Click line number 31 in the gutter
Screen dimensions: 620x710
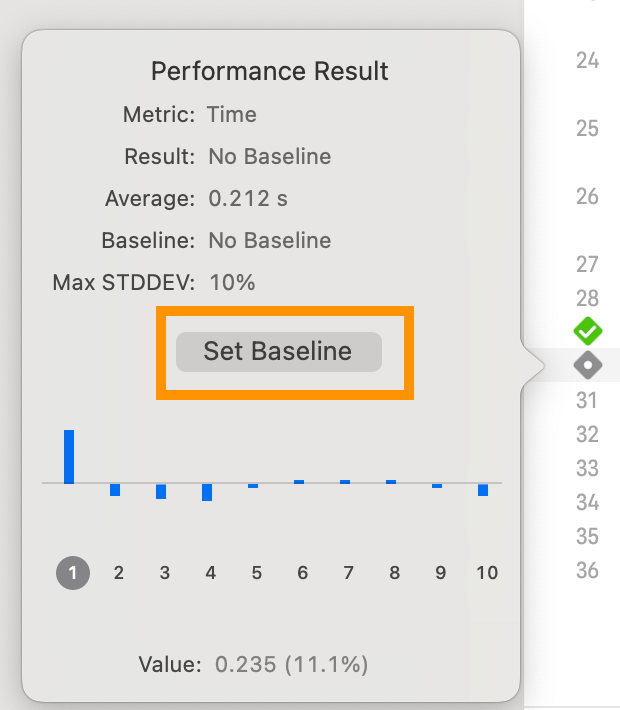point(587,400)
